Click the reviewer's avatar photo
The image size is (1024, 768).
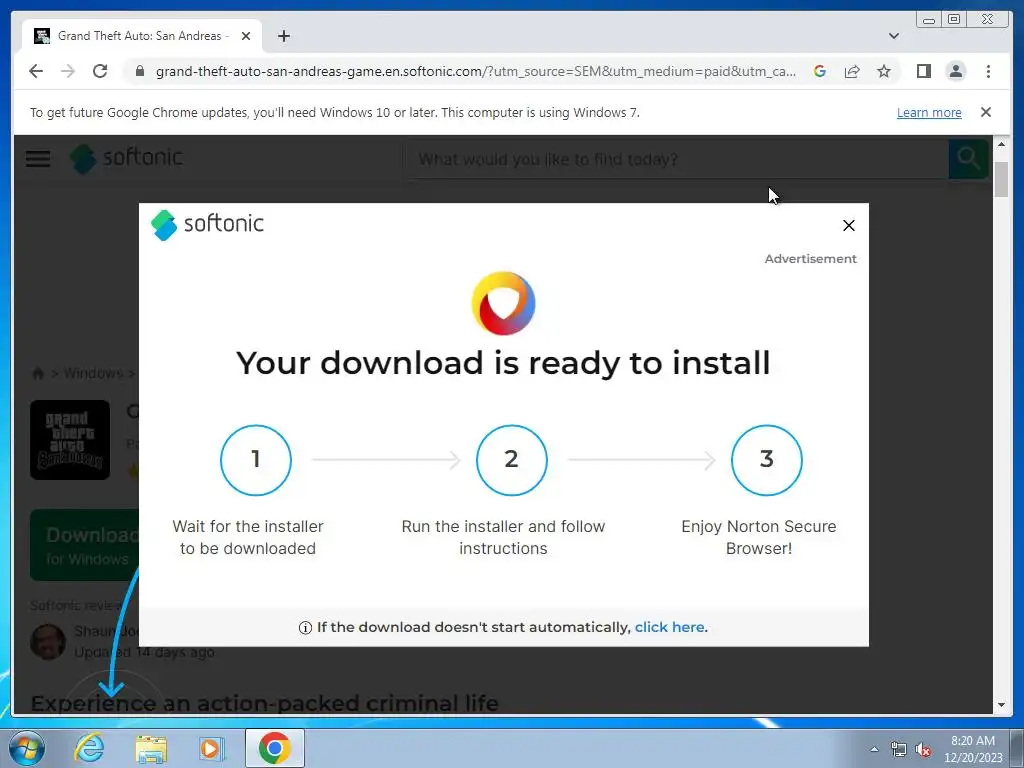coord(48,641)
